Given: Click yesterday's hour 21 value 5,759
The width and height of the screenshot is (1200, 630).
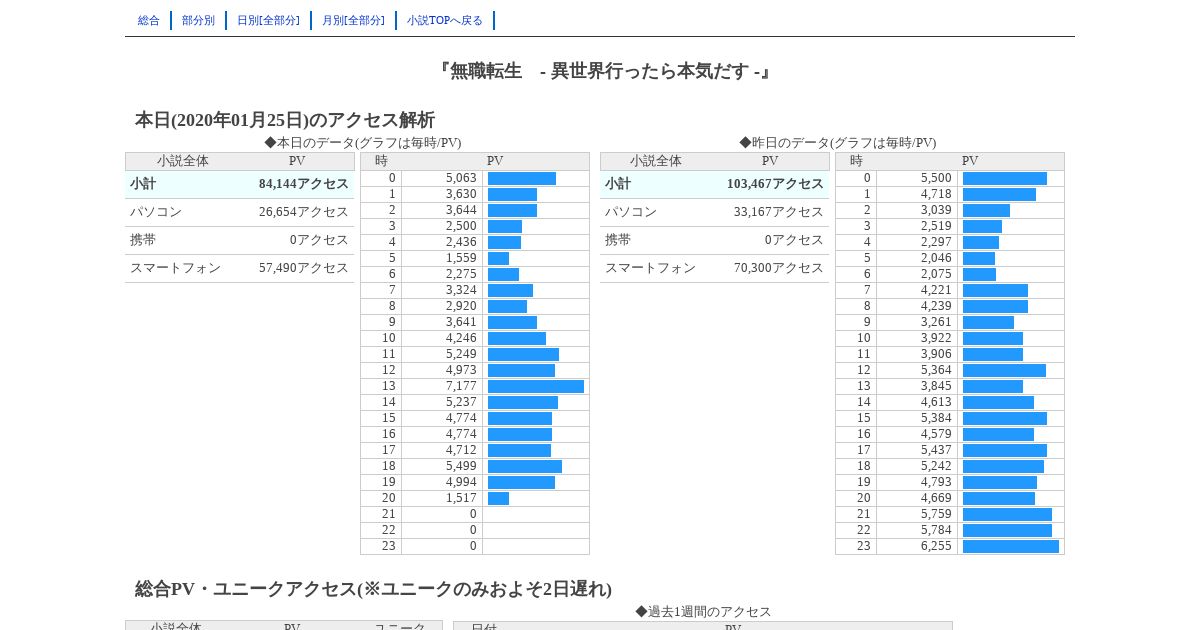Looking at the screenshot, I should 936,514.
